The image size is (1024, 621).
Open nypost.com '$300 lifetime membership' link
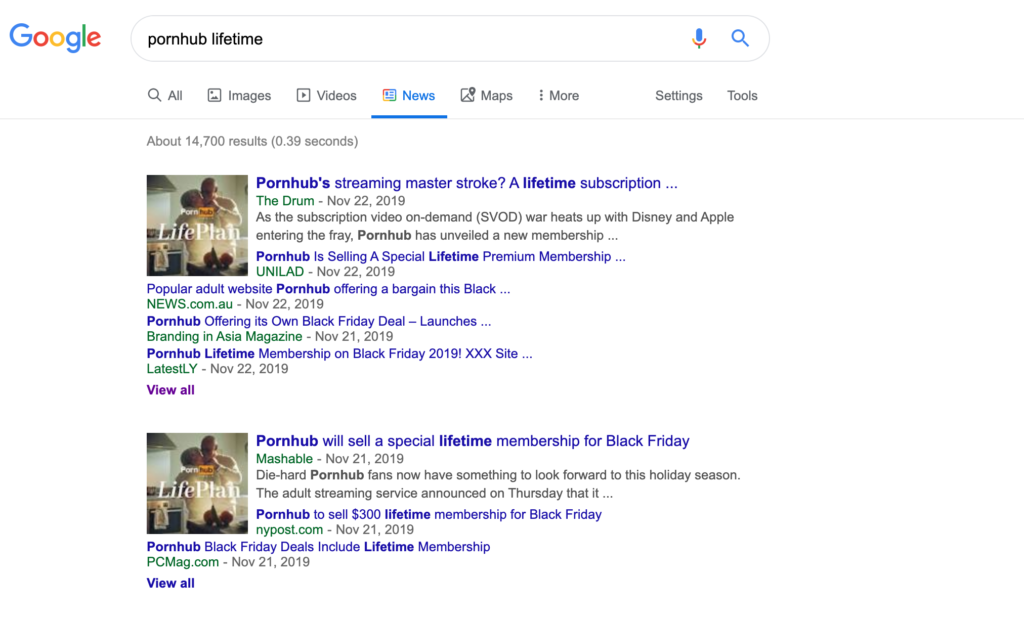point(428,514)
